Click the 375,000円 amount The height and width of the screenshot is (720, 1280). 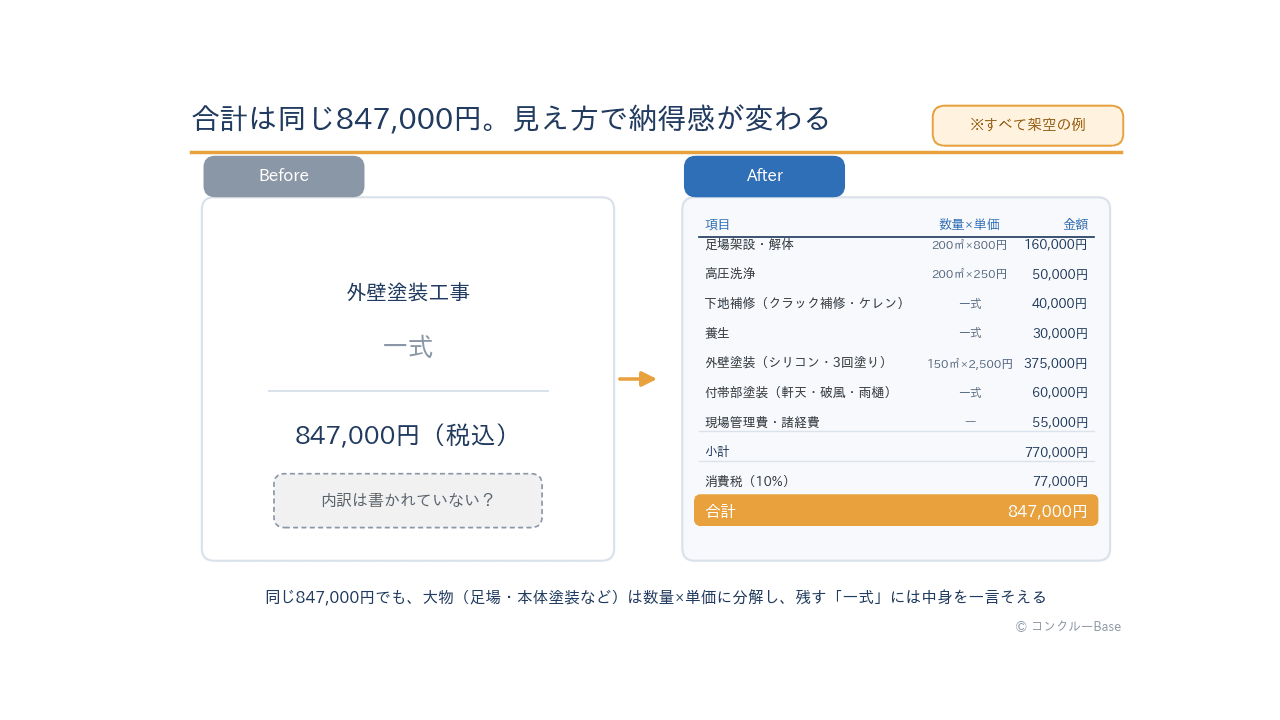tap(1055, 363)
